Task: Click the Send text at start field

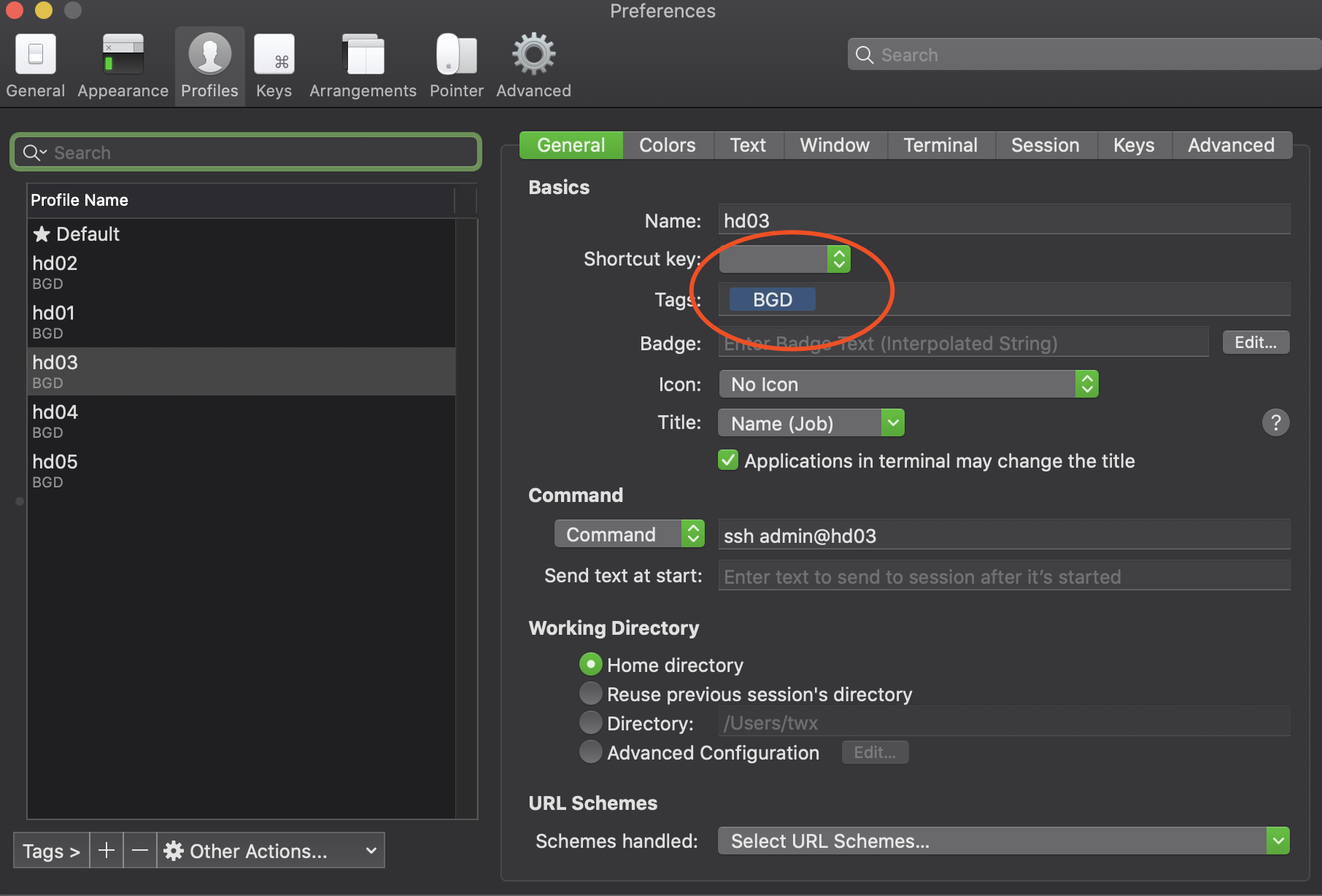Action: pyautogui.click(x=1004, y=576)
